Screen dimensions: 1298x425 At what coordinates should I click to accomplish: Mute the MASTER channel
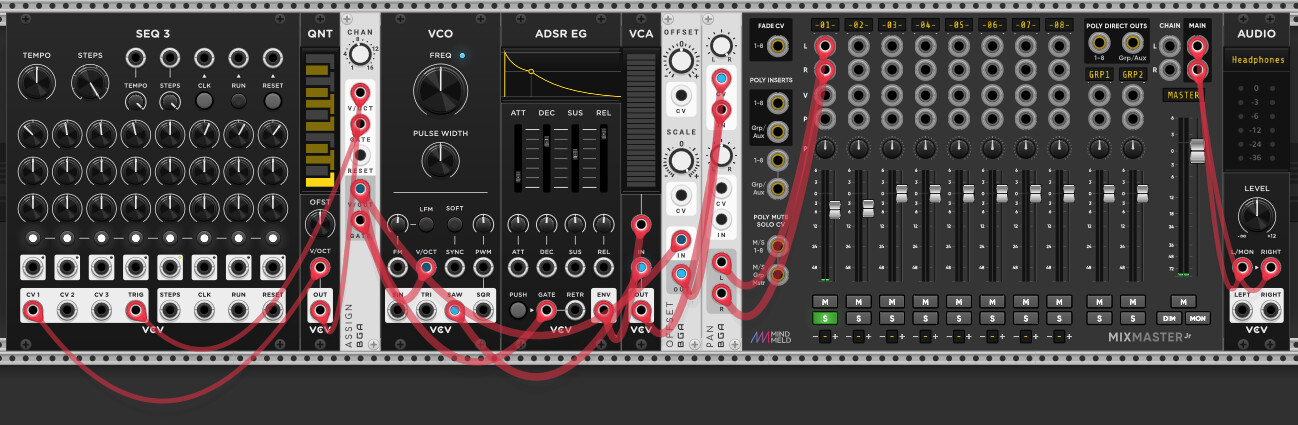click(x=1183, y=301)
